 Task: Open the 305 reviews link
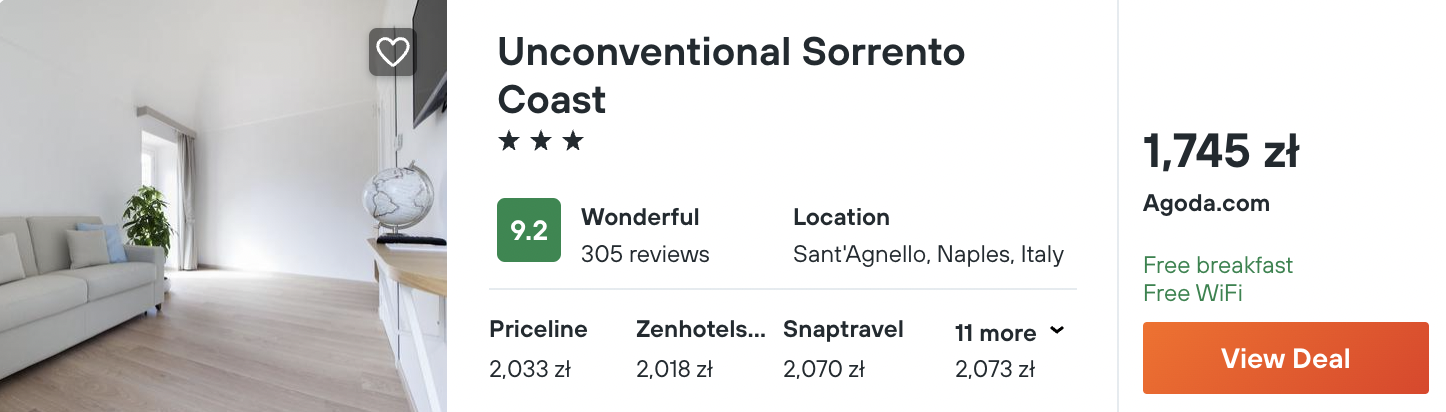645,254
